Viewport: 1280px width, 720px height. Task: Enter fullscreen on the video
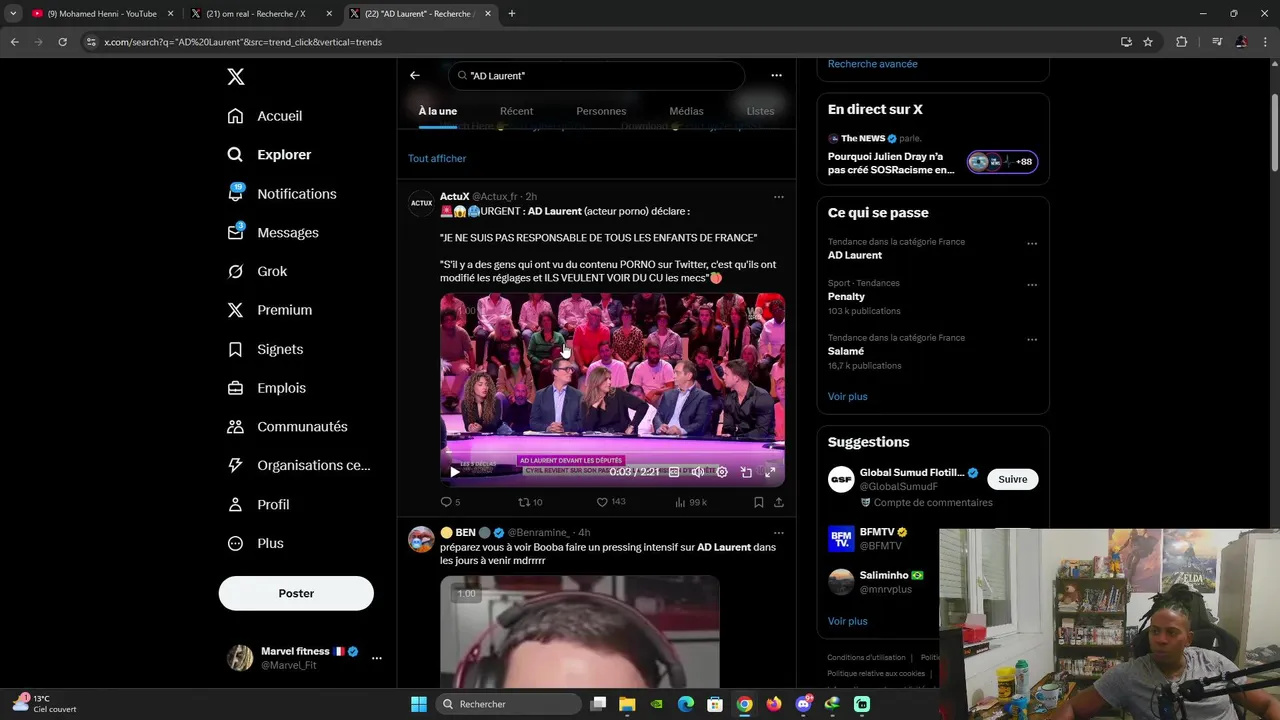(x=770, y=472)
